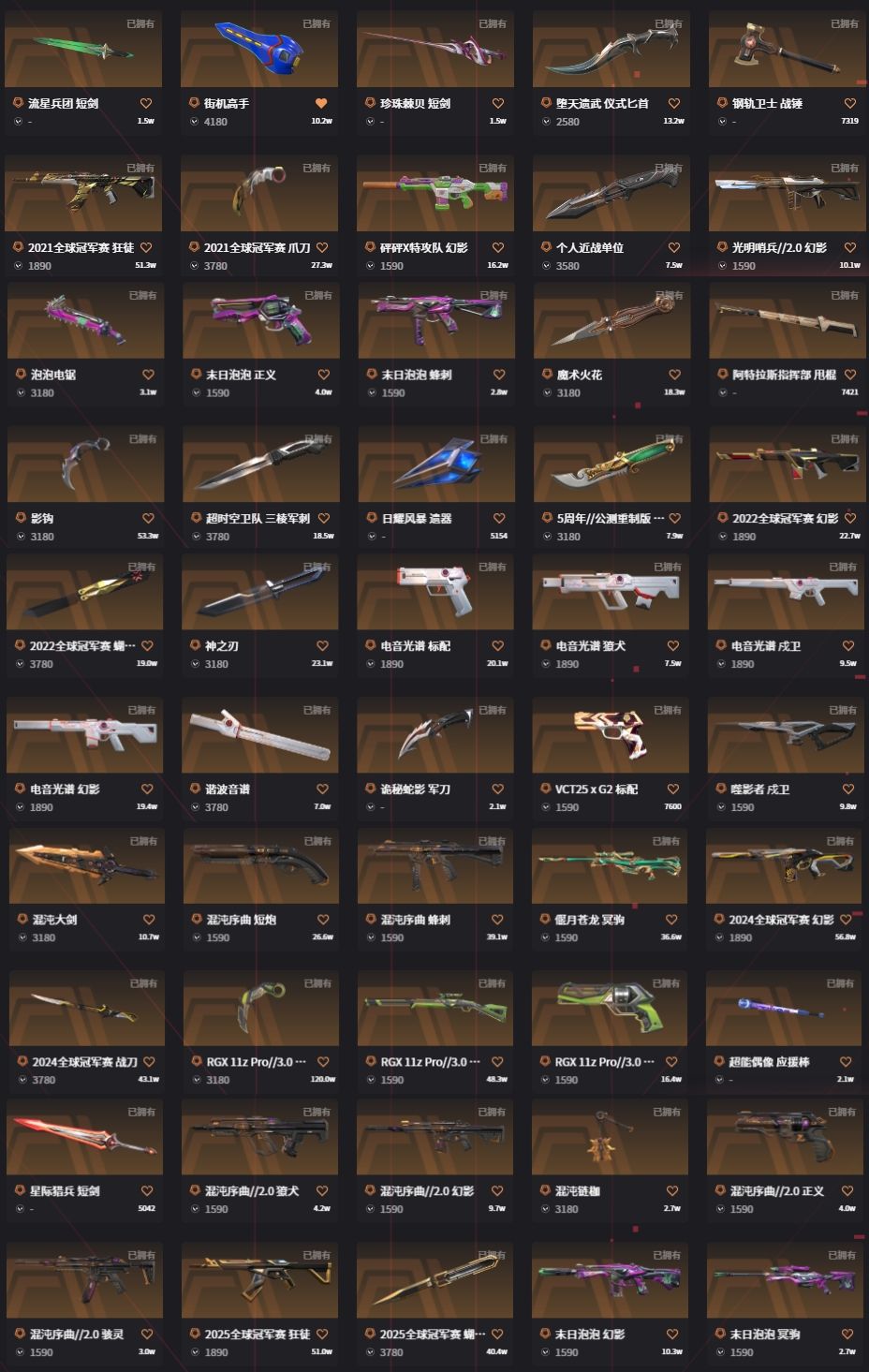Click the tier icon beside 谐波音谱
This screenshot has width=869, height=1372.
[197, 789]
